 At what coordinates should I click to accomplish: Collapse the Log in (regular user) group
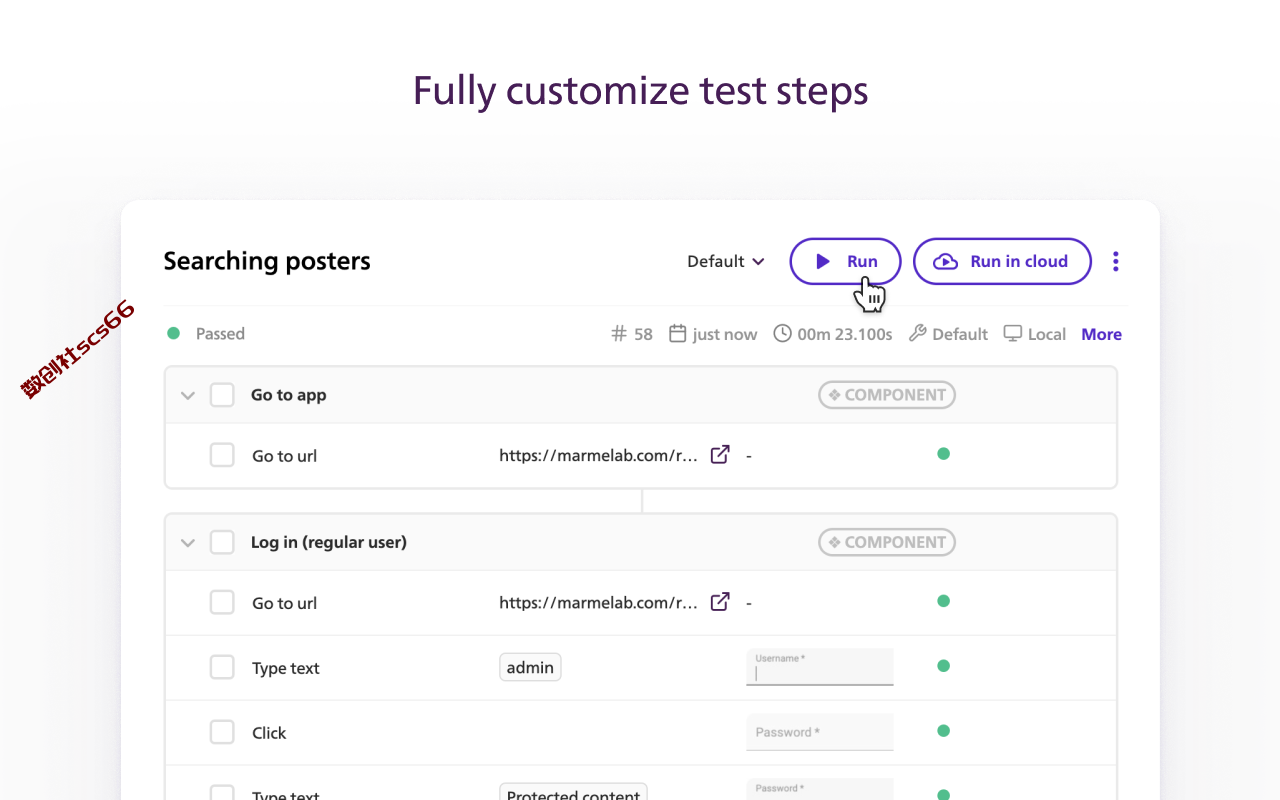(x=187, y=543)
